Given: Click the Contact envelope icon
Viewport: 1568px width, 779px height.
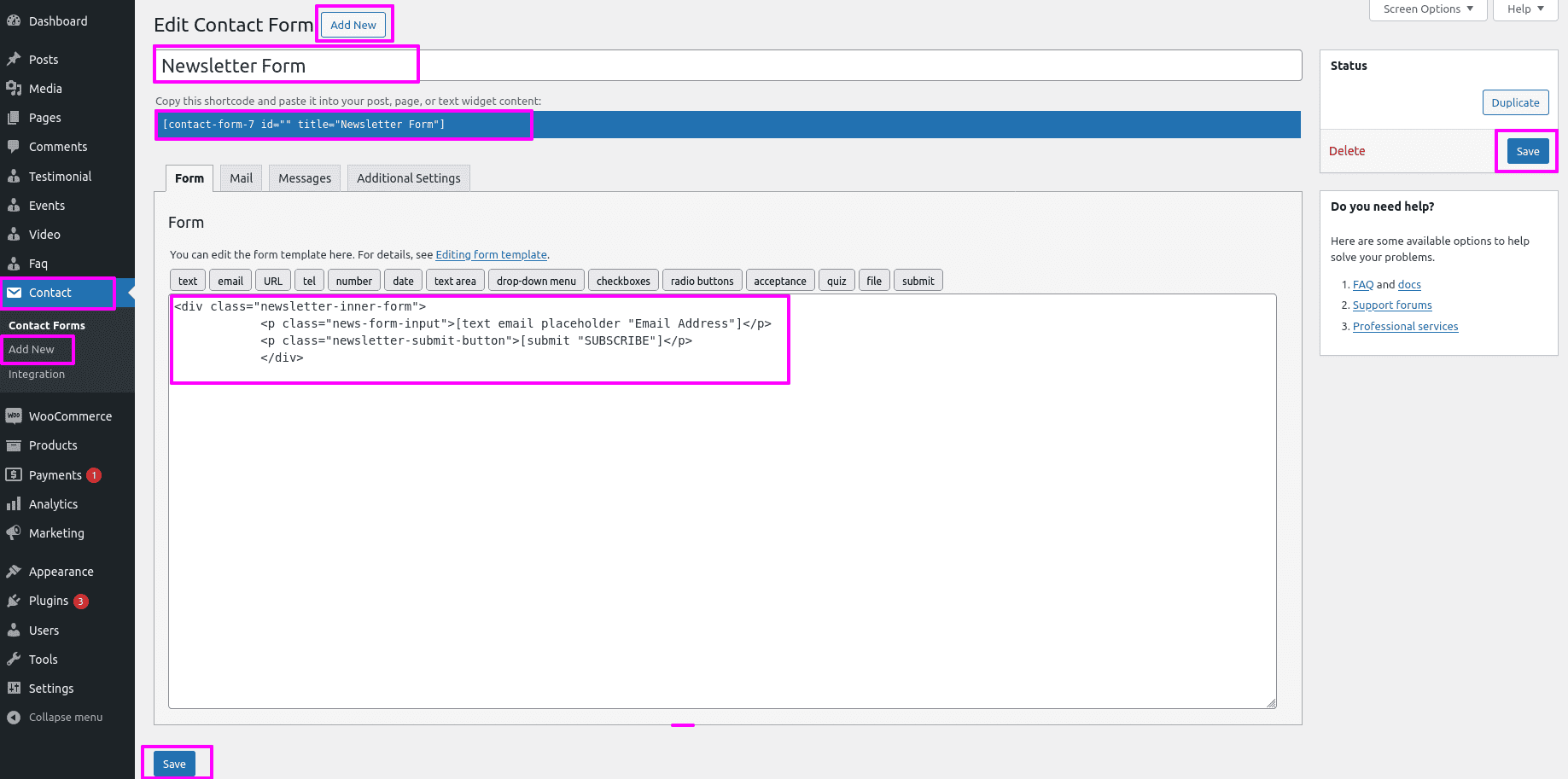Looking at the screenshot, I should coord(14,292).
